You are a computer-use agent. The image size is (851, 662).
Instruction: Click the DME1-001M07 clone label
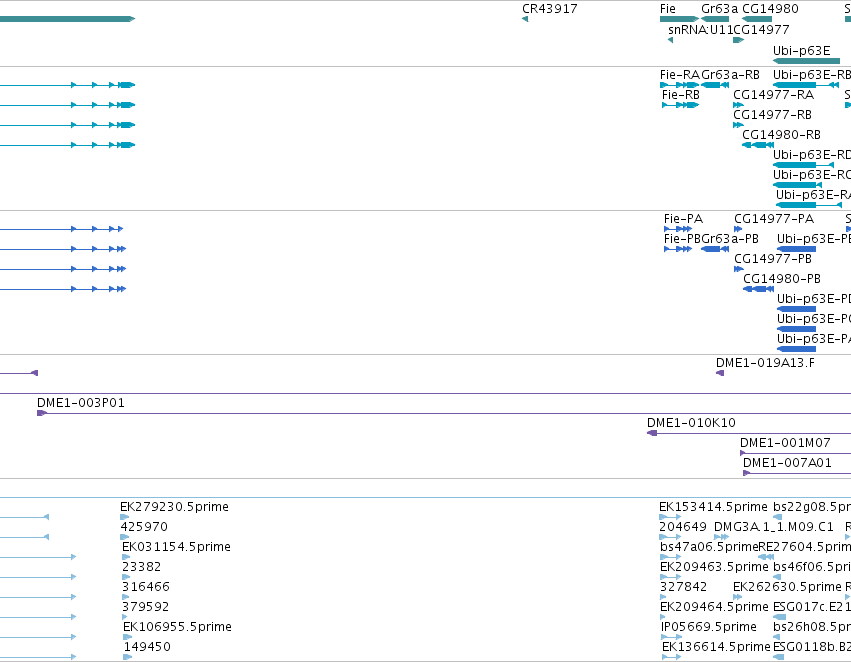785,443
